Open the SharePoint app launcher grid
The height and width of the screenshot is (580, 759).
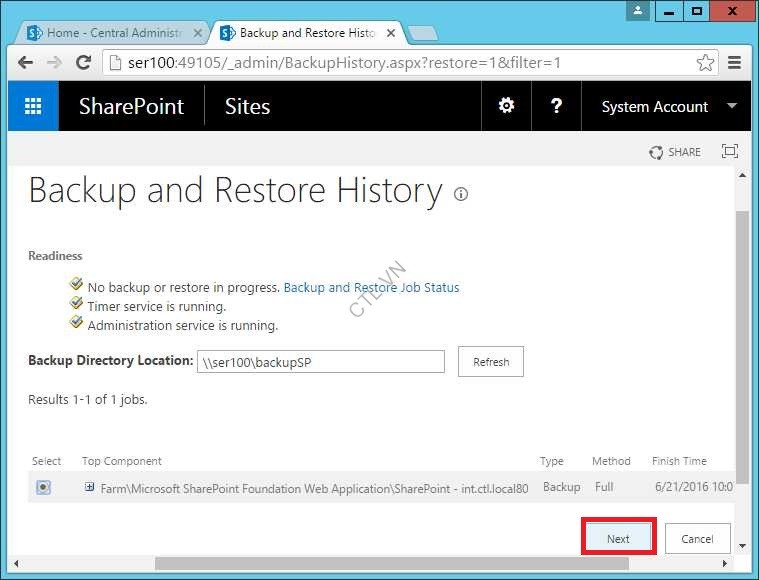[x=33, y=106]
